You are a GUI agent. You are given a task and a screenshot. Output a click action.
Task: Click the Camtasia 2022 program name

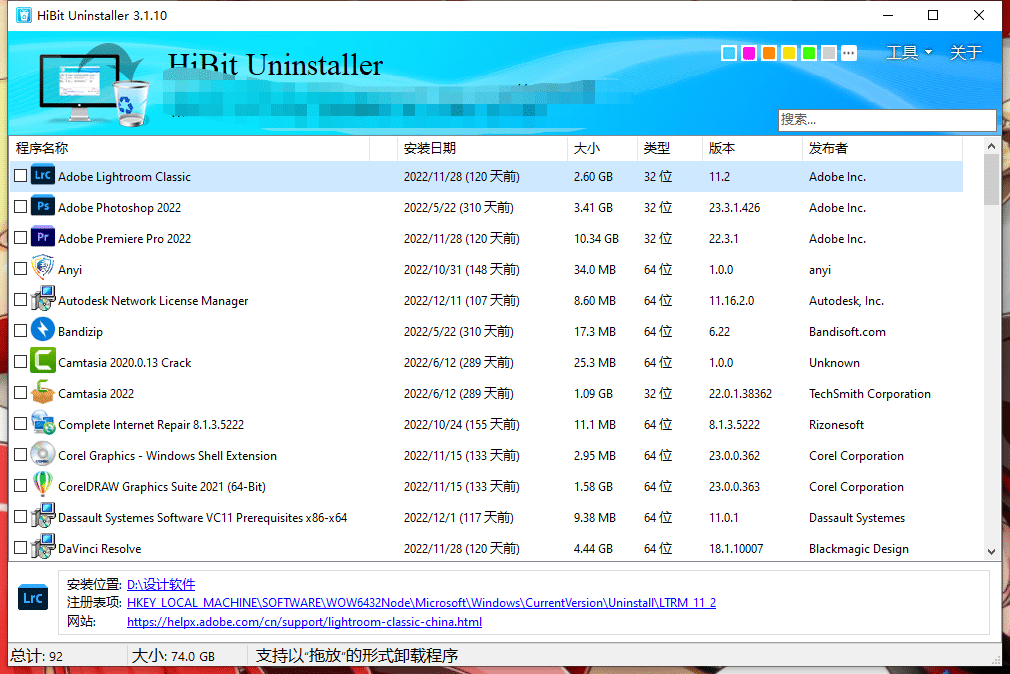(96, 394)
